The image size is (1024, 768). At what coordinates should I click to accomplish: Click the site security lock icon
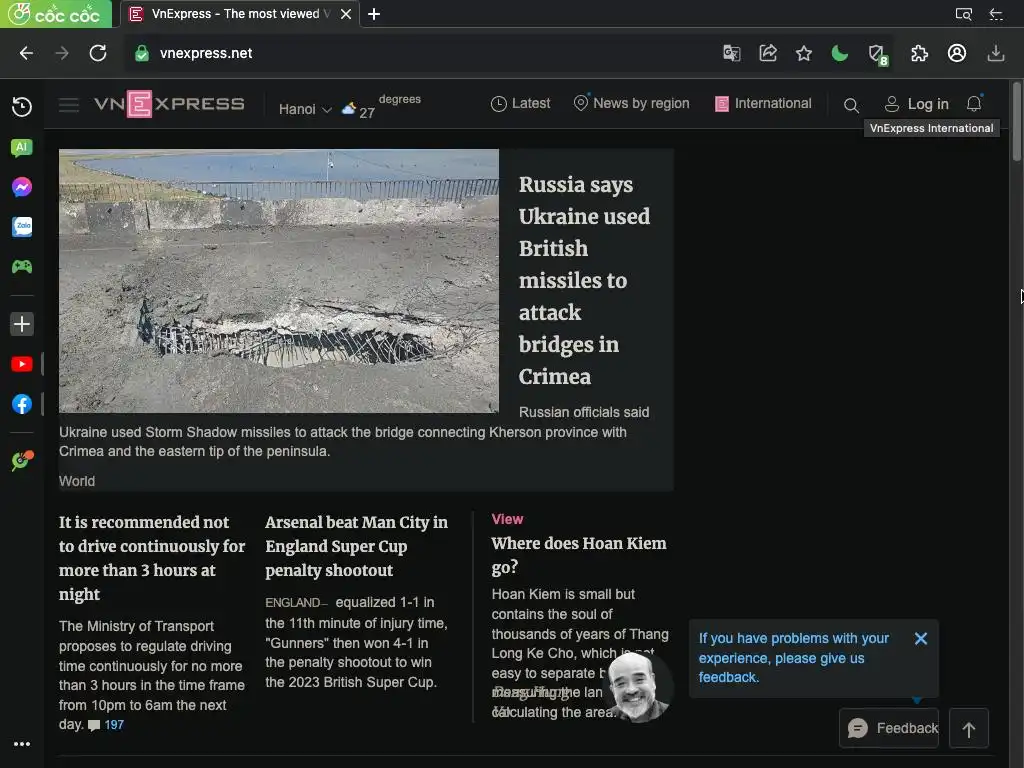click(142, 54)
